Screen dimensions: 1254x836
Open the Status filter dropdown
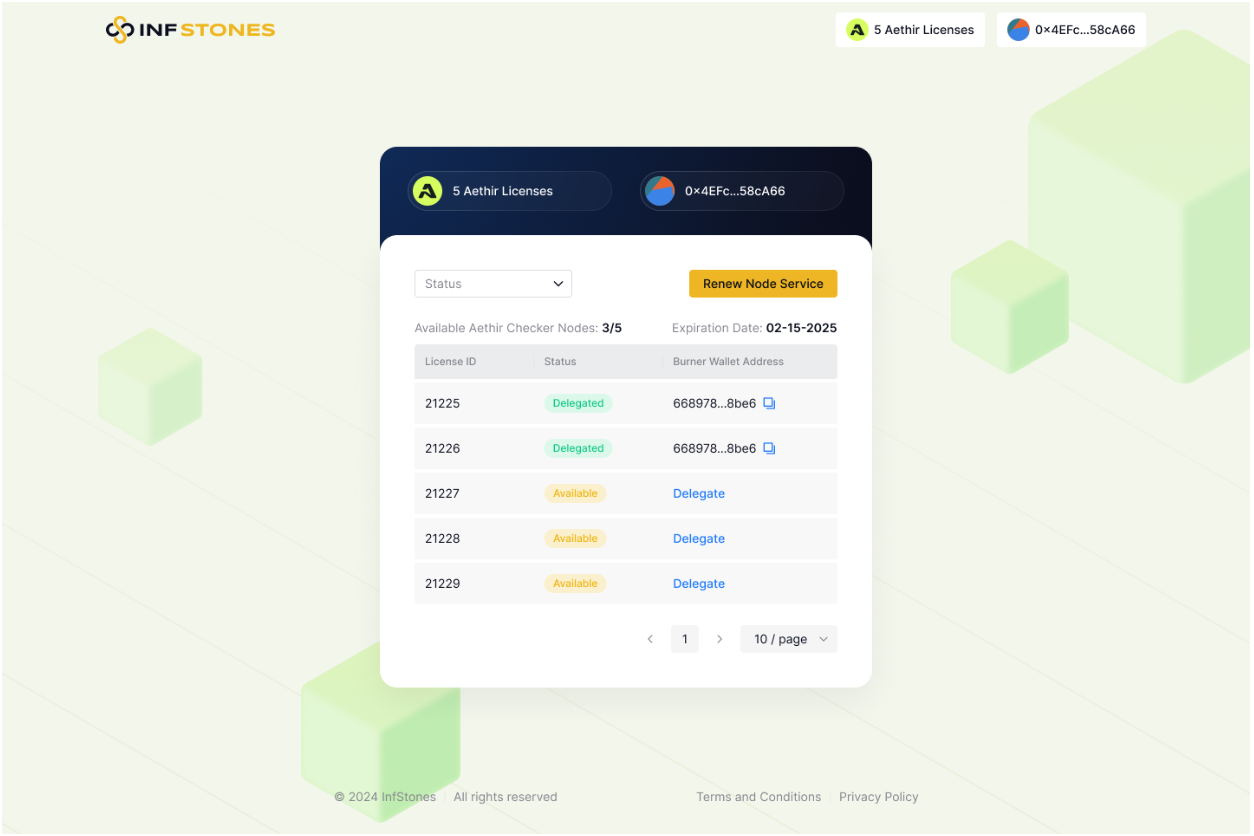[493, 284]
